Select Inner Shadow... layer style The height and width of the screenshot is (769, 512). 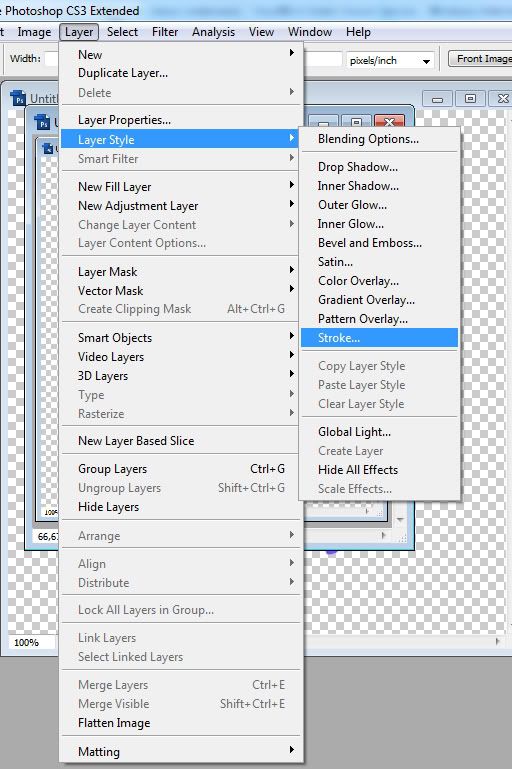pos(379,186)
